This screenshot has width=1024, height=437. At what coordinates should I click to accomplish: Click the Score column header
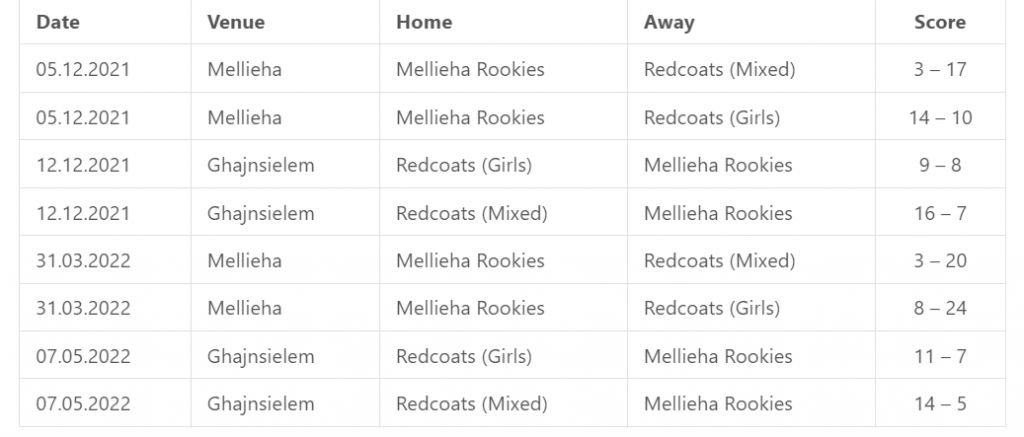point(940,22)
